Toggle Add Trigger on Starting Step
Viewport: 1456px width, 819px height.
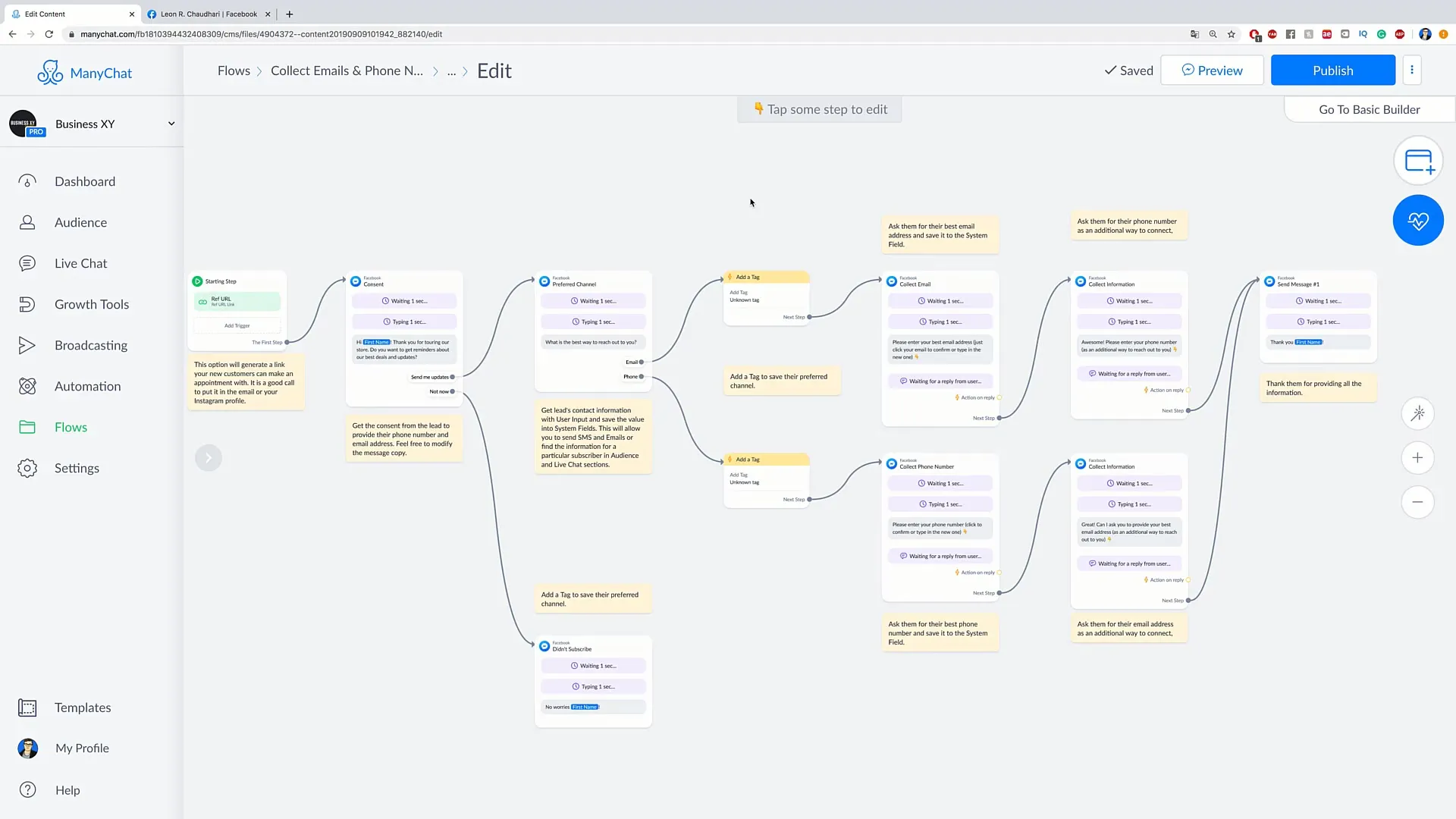[x=237, y=326]
